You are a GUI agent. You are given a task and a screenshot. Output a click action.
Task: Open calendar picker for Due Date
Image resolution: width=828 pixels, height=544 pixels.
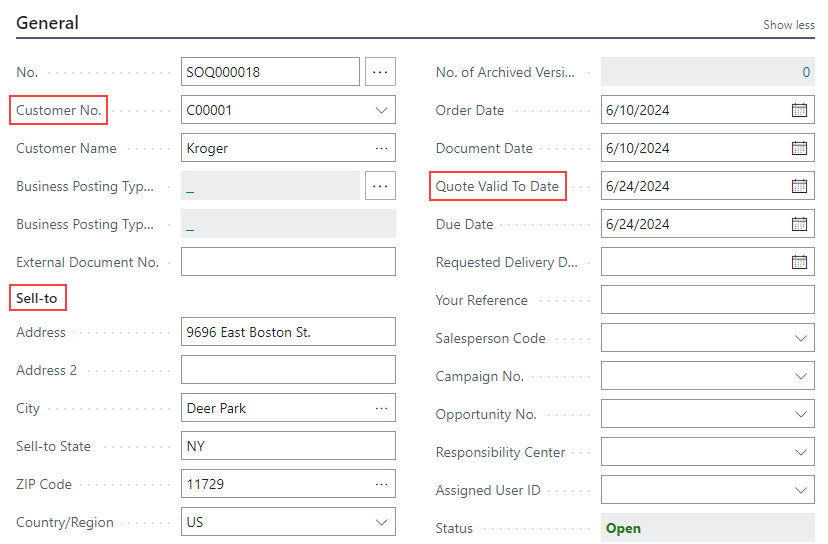tap(799, 224)
